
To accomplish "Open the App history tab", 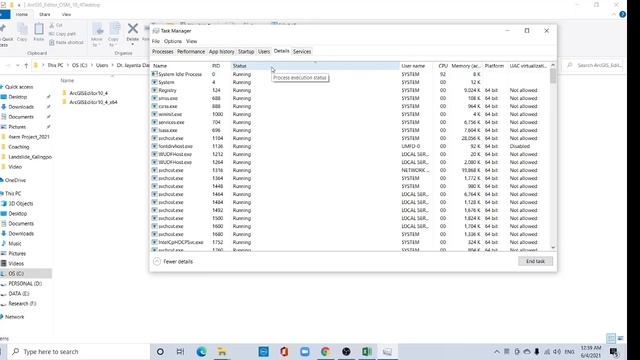I will (x=221, y=51).
